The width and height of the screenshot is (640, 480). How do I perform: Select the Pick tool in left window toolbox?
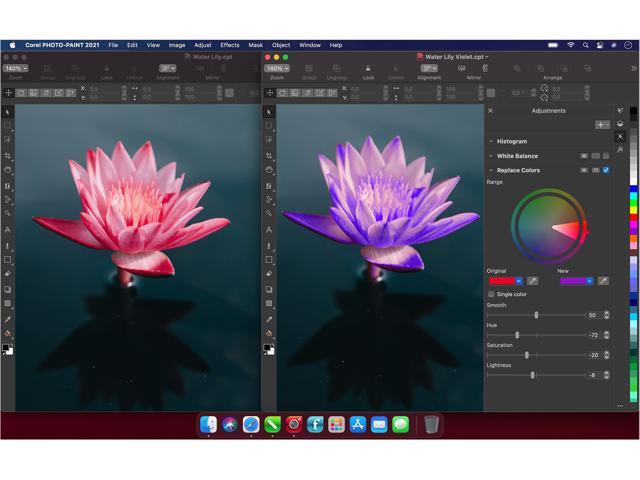click(x=8, y=111)
